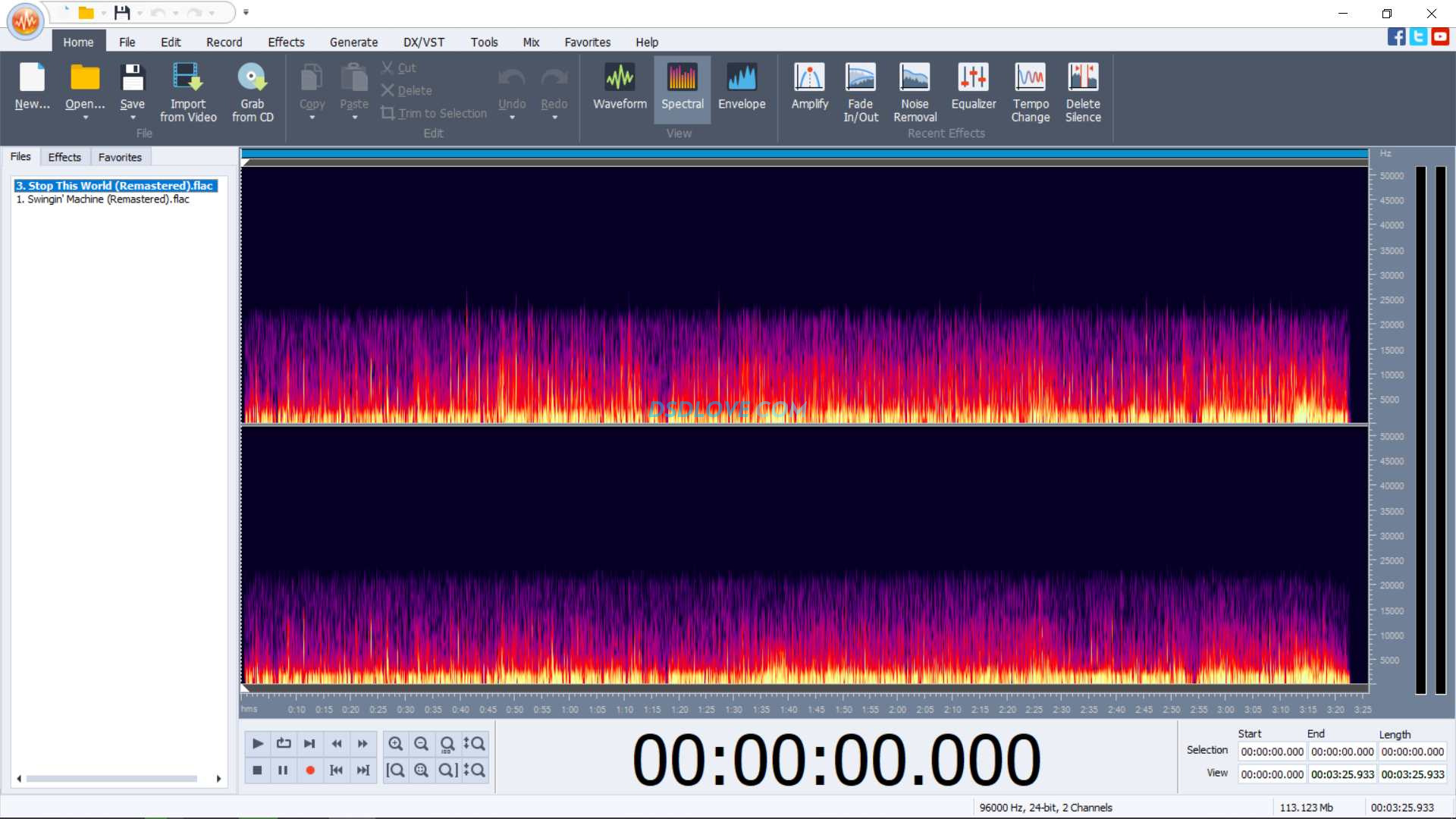Click the Delete Silence effect

tap(1083, 93)
